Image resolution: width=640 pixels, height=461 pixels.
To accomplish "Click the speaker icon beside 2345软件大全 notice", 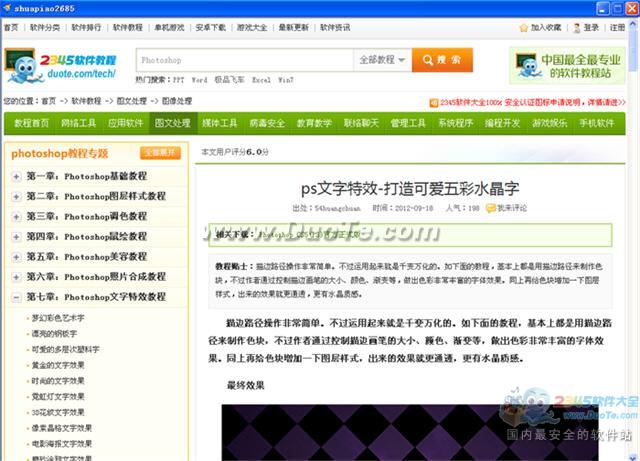I will [x=431, y=101].
